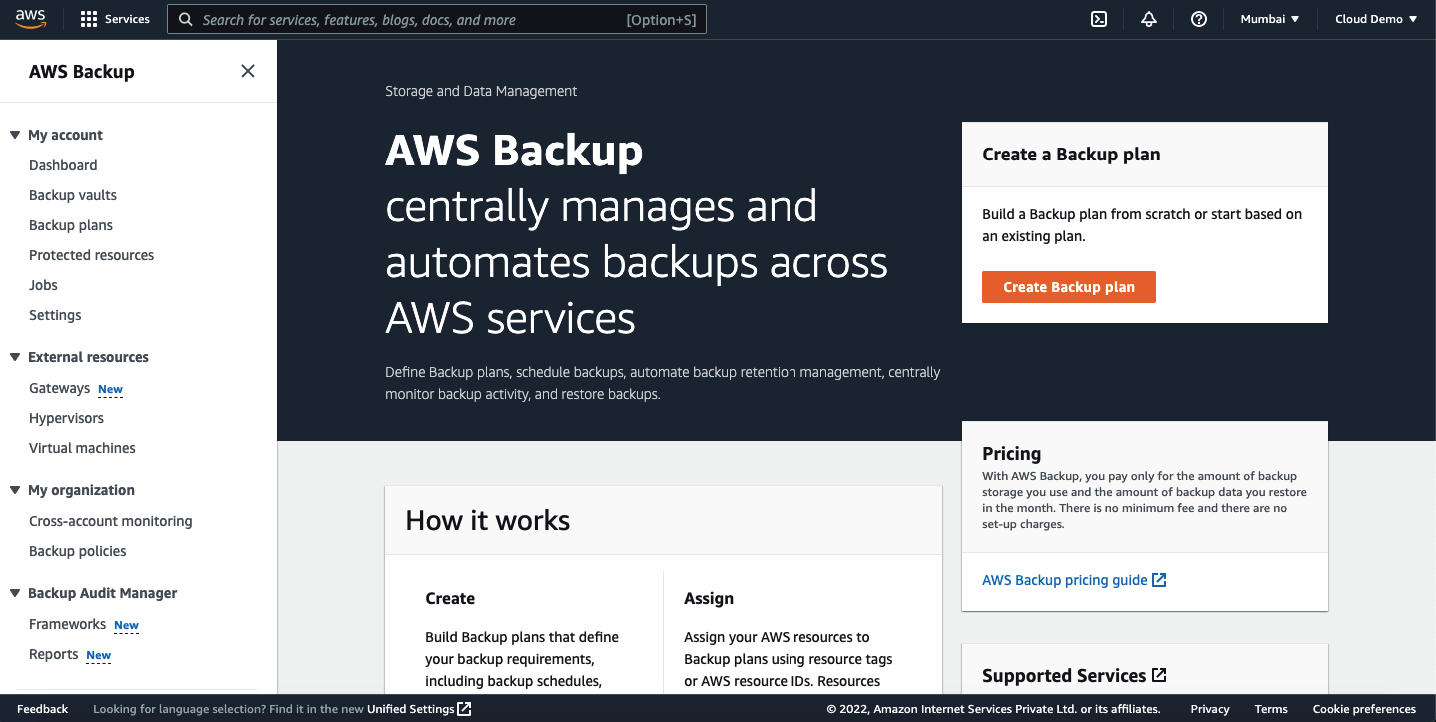Open the Services grid menu
Image resolution: width=1436 pixels, height=722 pixels.
pos(89,19)
